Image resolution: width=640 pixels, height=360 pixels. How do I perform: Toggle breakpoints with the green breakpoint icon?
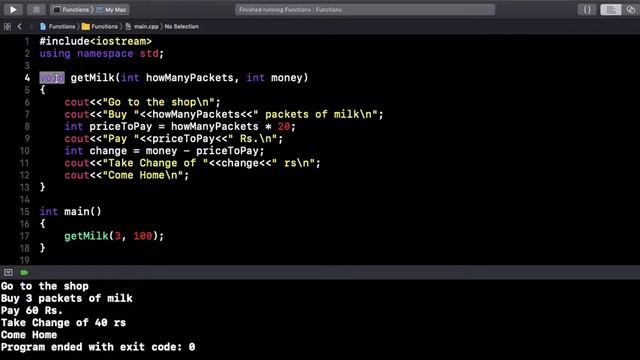coord(24,272)
